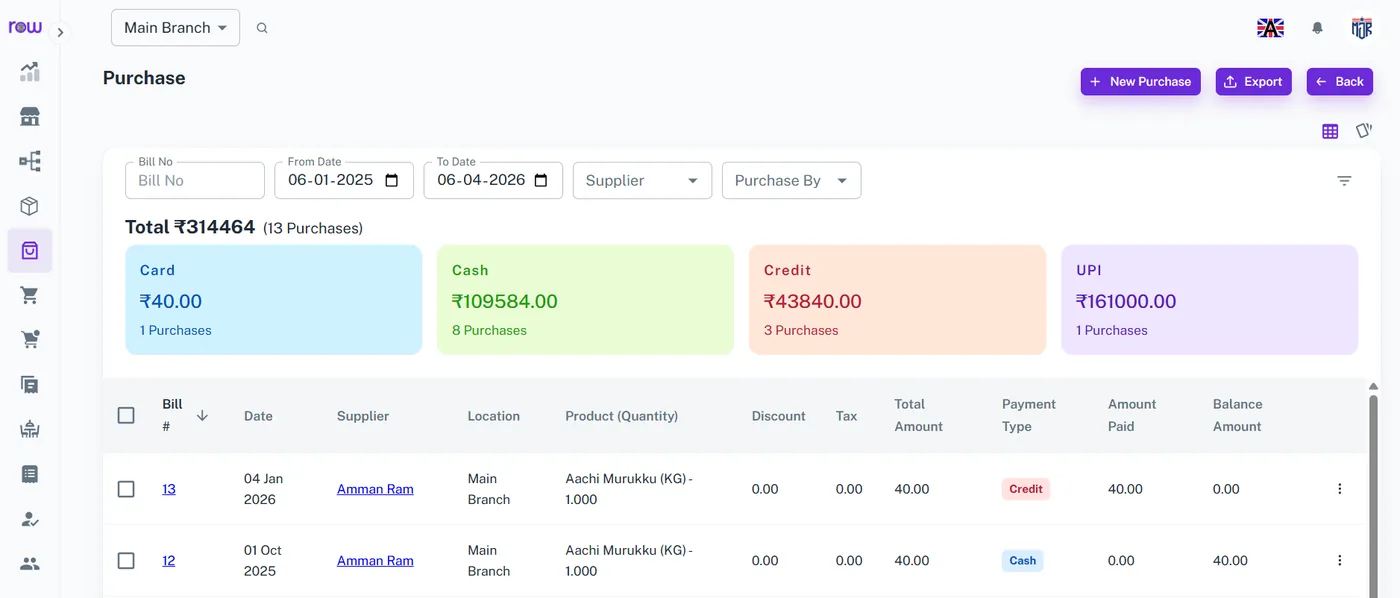Click the Amount Paid column header
This screenshot has height=598, width=1400.
click(x=1132, y=415)
